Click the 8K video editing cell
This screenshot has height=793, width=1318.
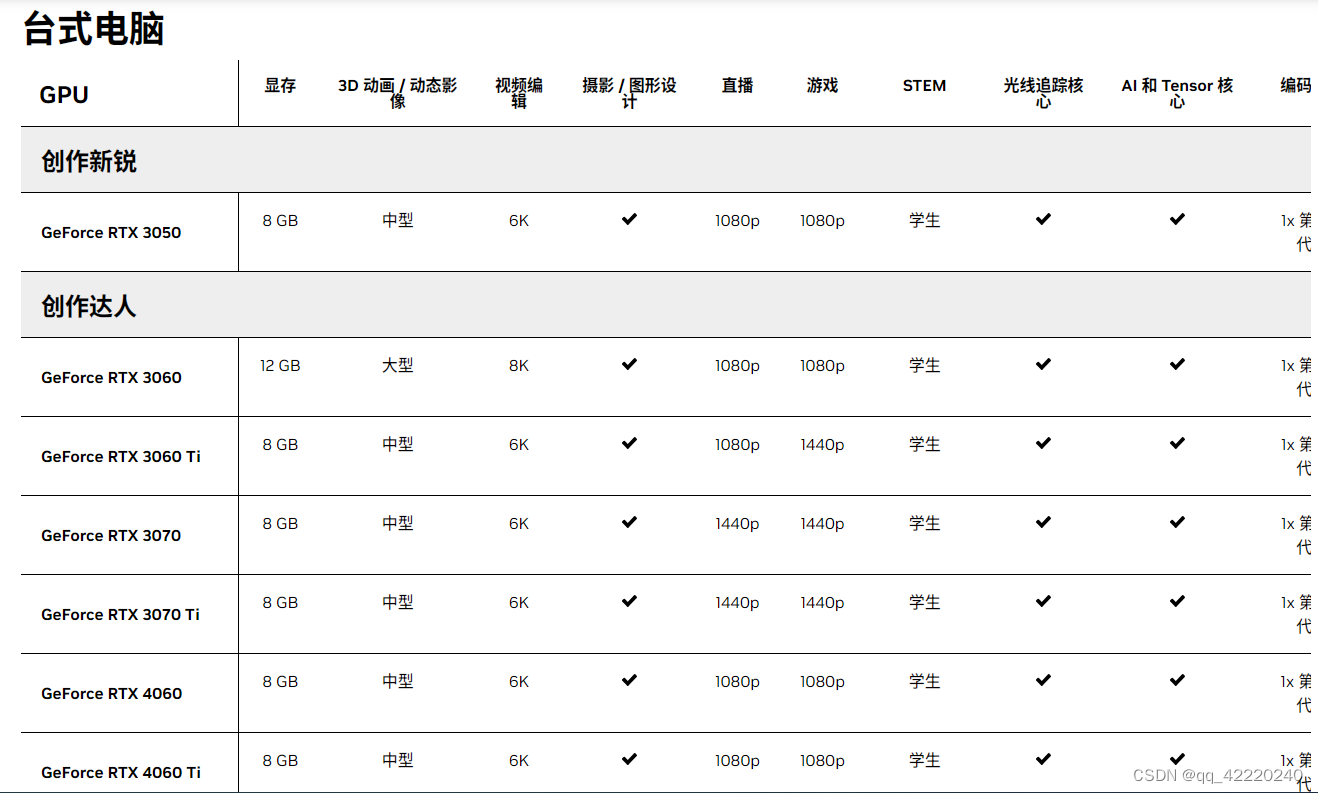pos(519,366)
